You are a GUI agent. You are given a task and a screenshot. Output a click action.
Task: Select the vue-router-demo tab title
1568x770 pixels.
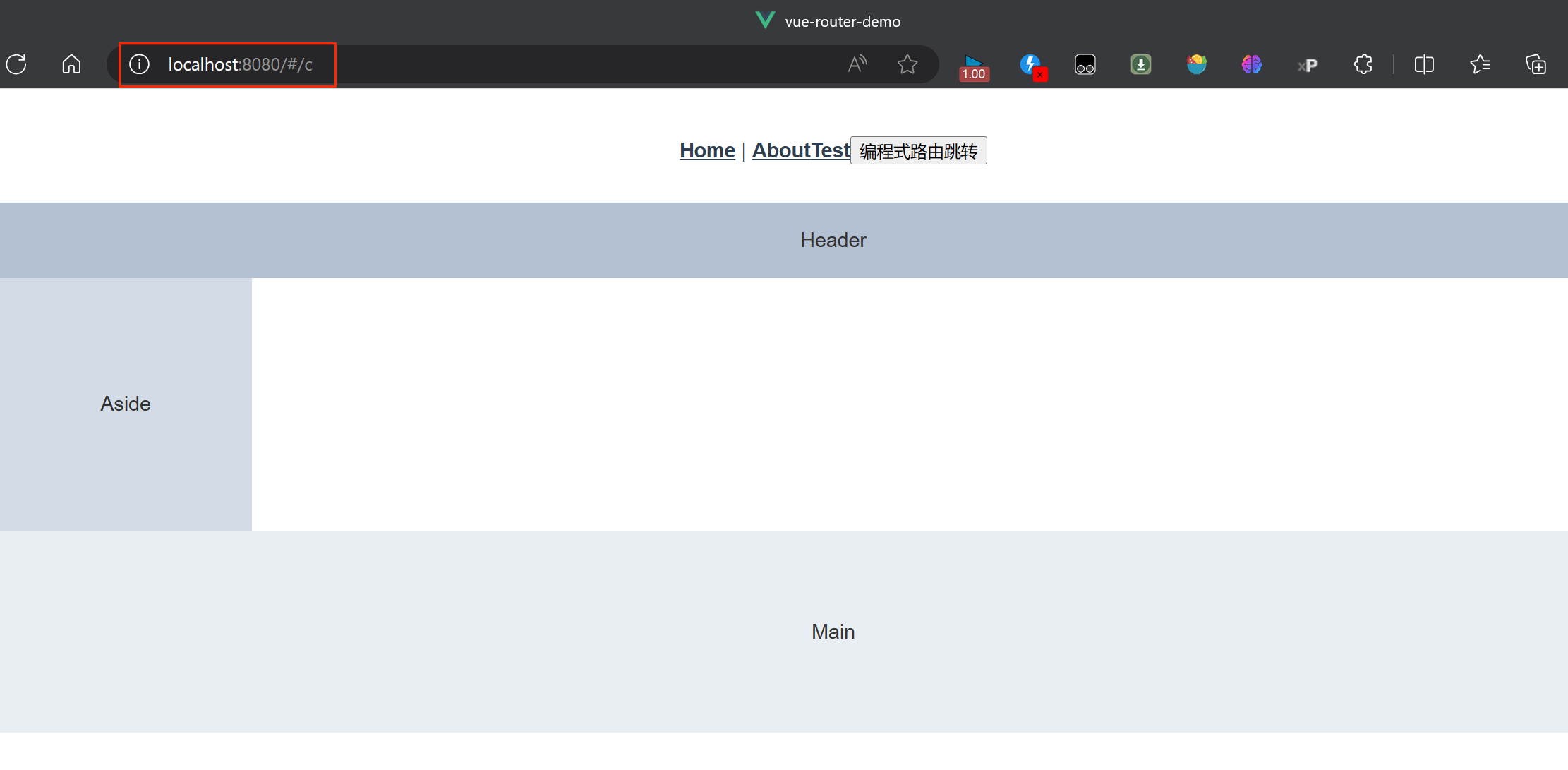[843, 22]
